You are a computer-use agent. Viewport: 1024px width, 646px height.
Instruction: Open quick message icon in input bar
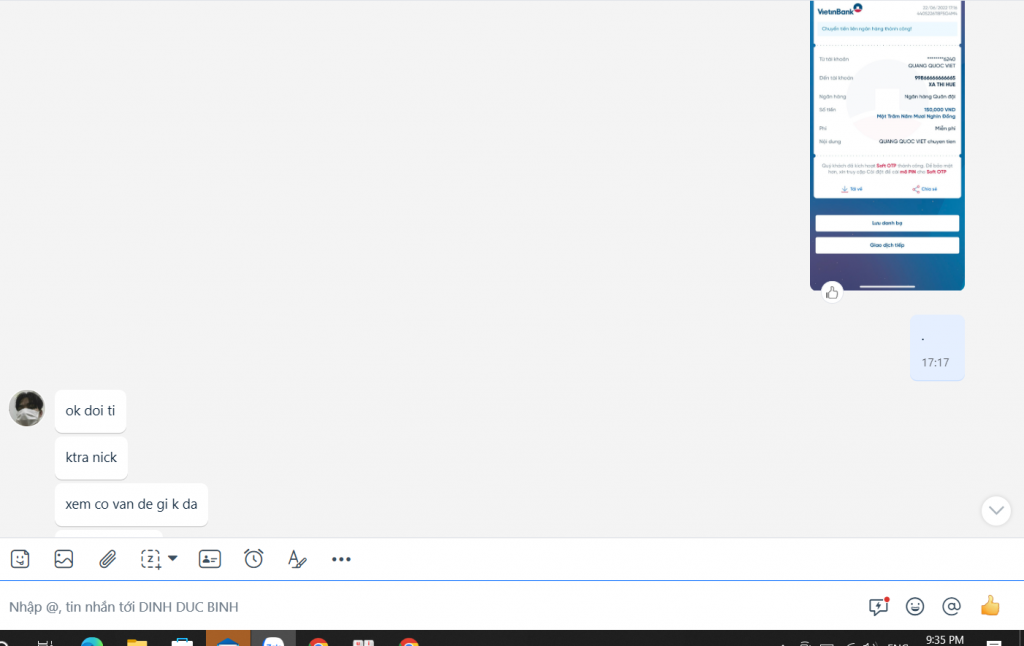[x=879, y=606]
